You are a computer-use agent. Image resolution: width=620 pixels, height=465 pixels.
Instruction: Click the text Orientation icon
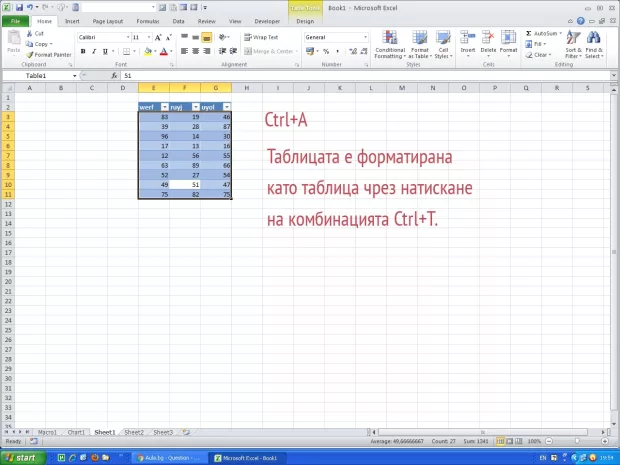pos(223,37)
